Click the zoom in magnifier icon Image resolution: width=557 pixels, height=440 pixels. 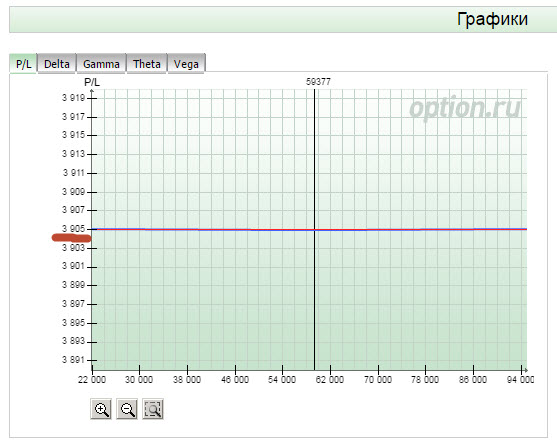[101, 409]
